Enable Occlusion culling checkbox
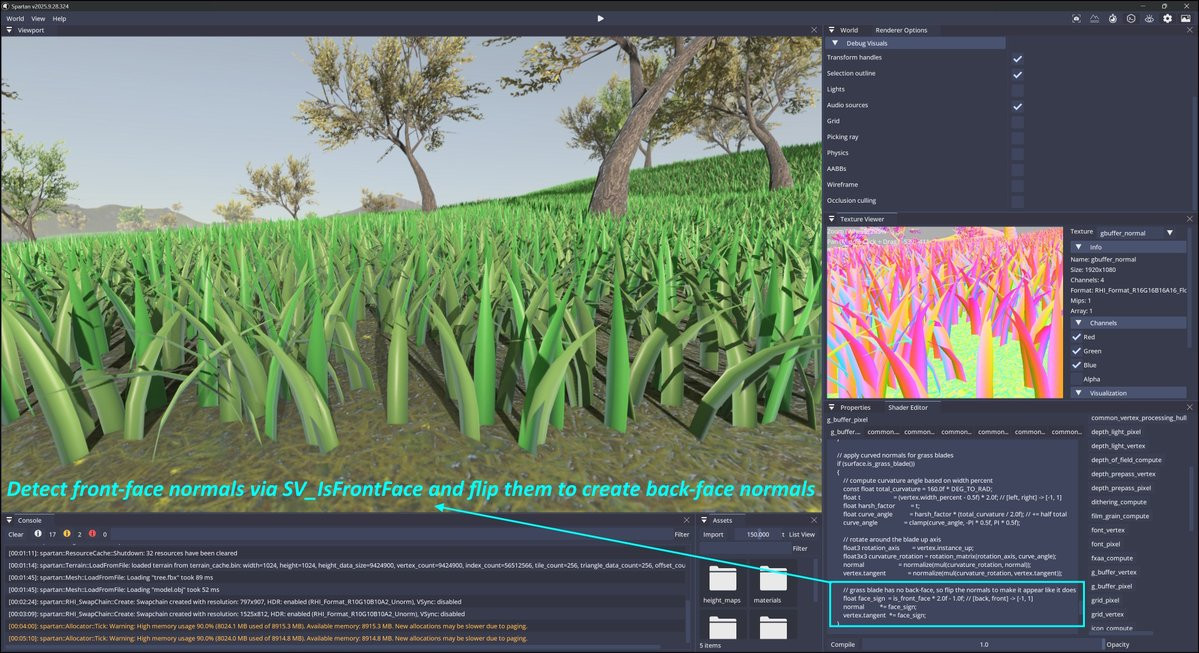 1017,201
